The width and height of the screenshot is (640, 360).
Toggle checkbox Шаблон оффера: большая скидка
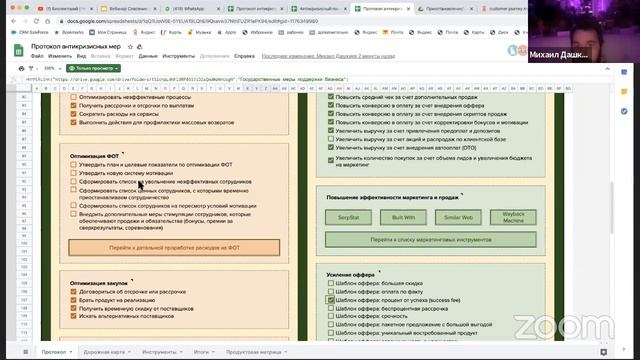pyautogui.click(x=331, y=283)
